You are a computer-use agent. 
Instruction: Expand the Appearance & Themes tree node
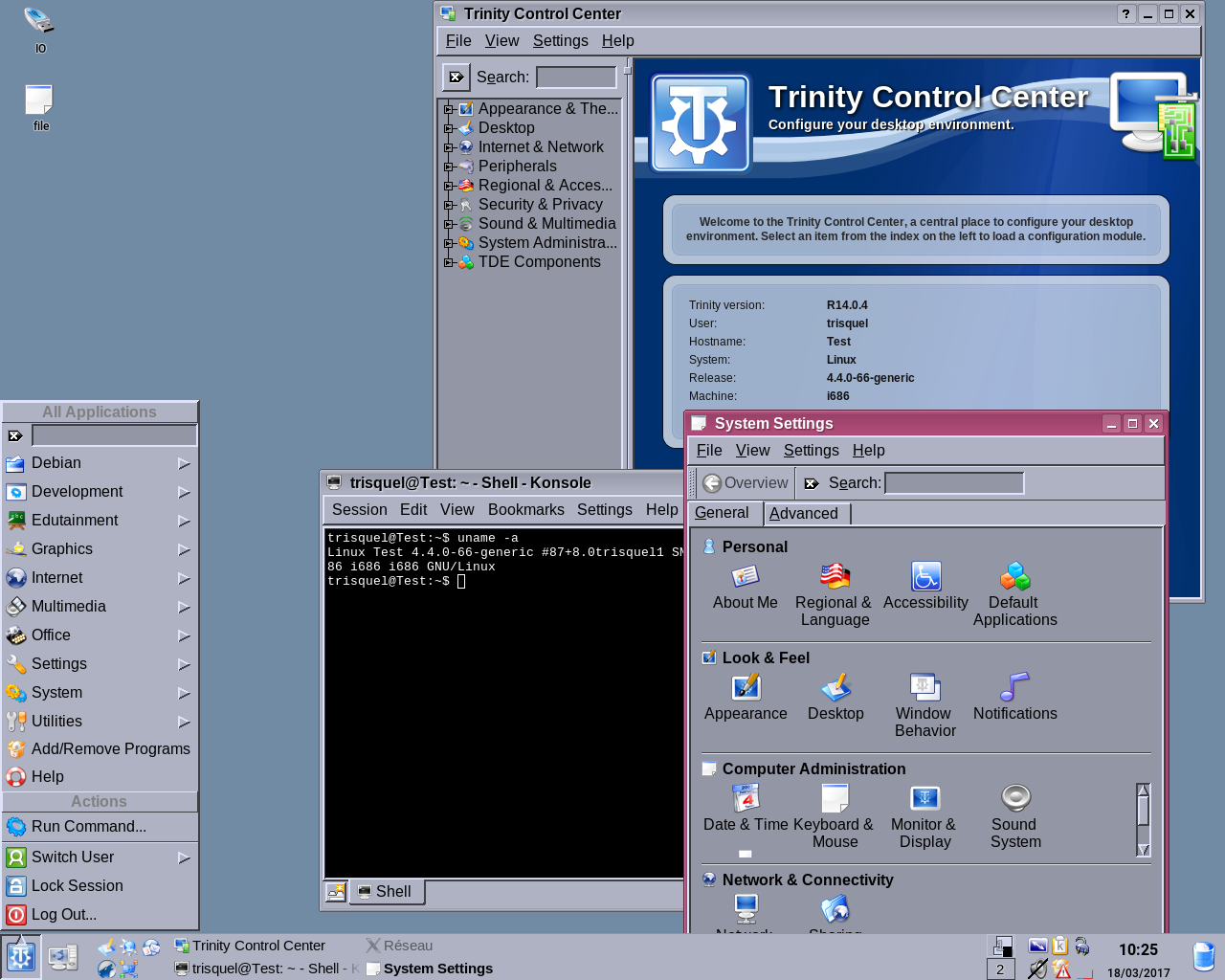tap(448, 109)
